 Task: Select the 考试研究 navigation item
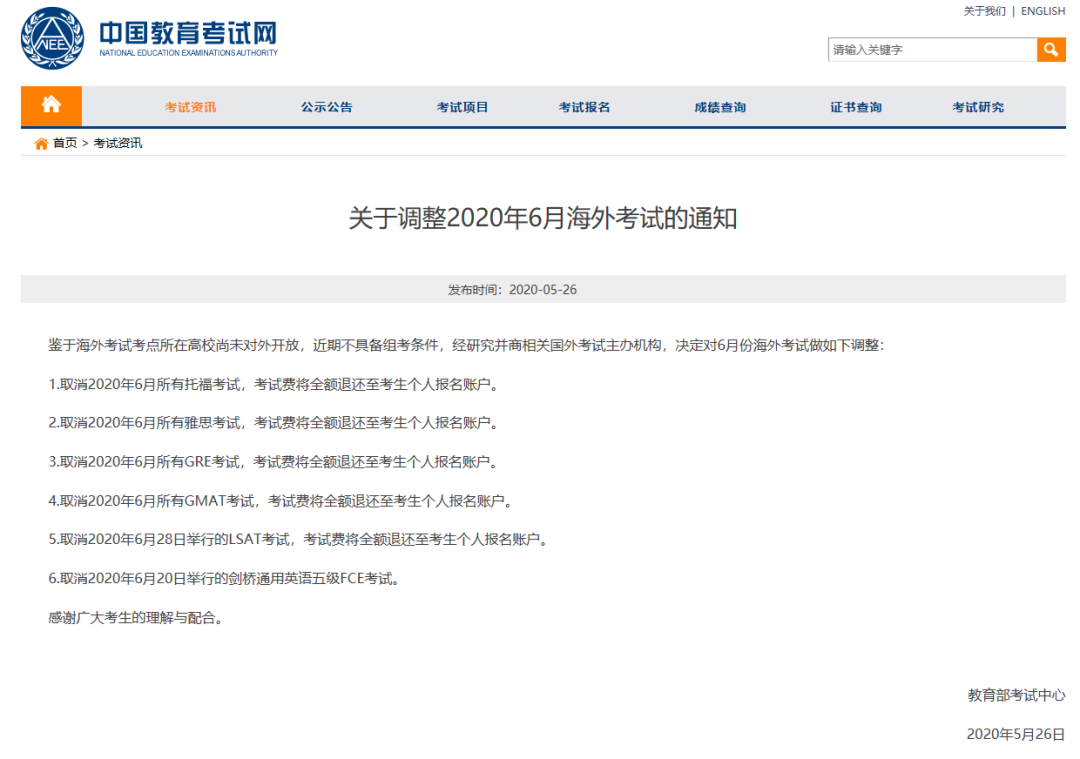pos(978,107)
